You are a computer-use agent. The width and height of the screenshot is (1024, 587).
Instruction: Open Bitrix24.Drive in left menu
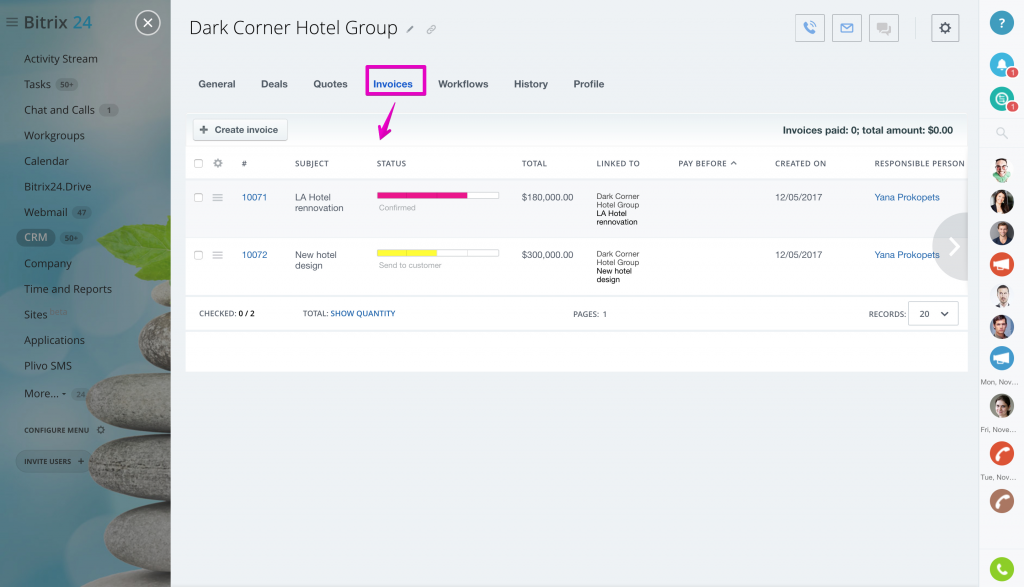57,187
